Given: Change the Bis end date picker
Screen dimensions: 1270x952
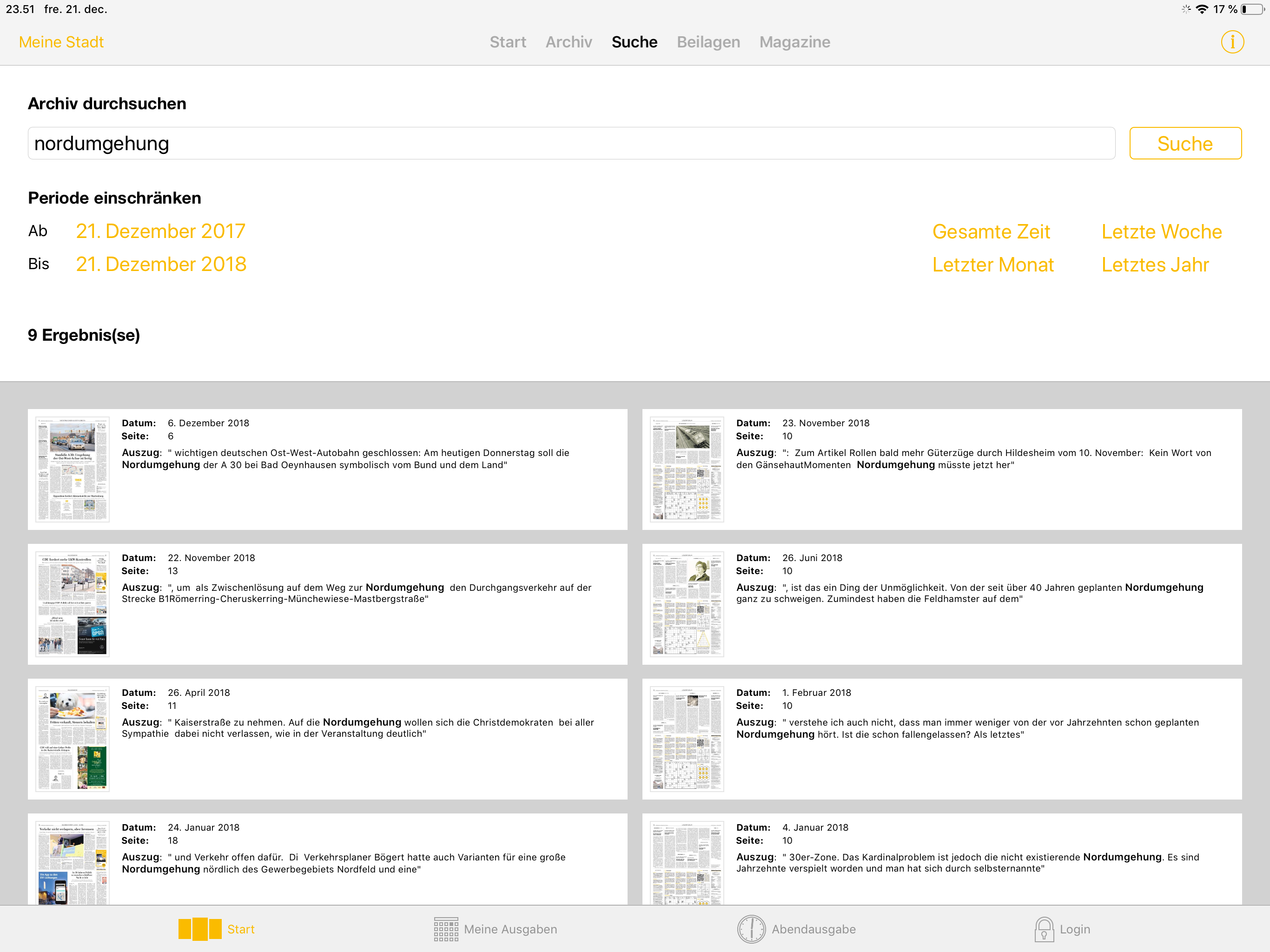Looking at the screenshot, I should (161, 264).
